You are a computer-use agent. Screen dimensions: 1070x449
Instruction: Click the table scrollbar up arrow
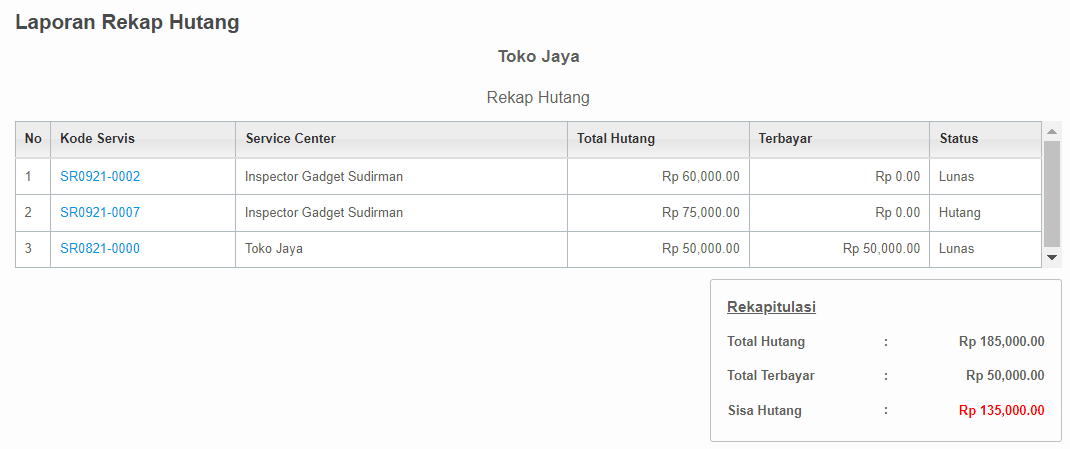click(x=1052, y=131)
